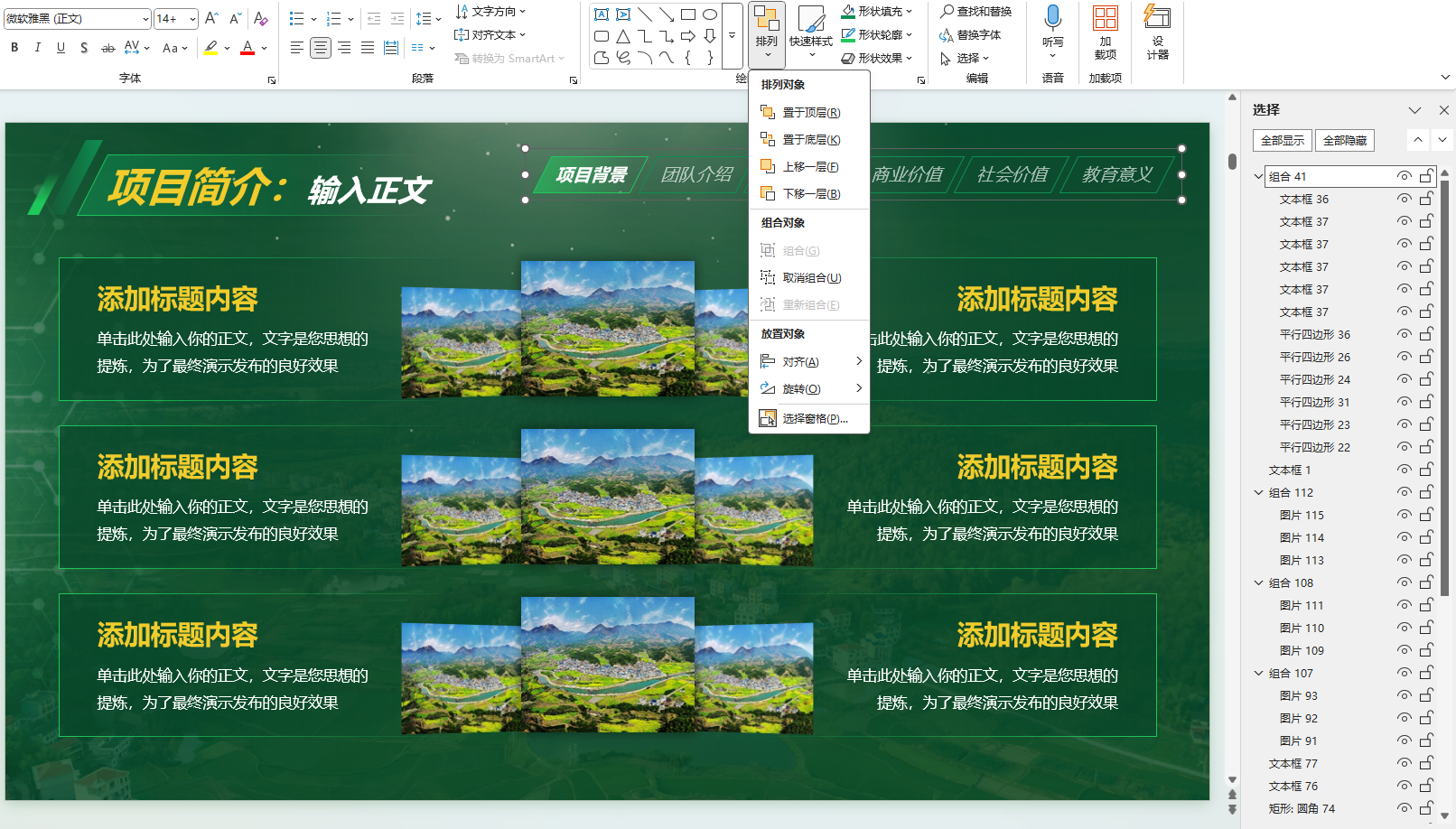Open Find and Replace (查找和替换)
This screenshot has width=1456, height=829.
click(978, 11)
